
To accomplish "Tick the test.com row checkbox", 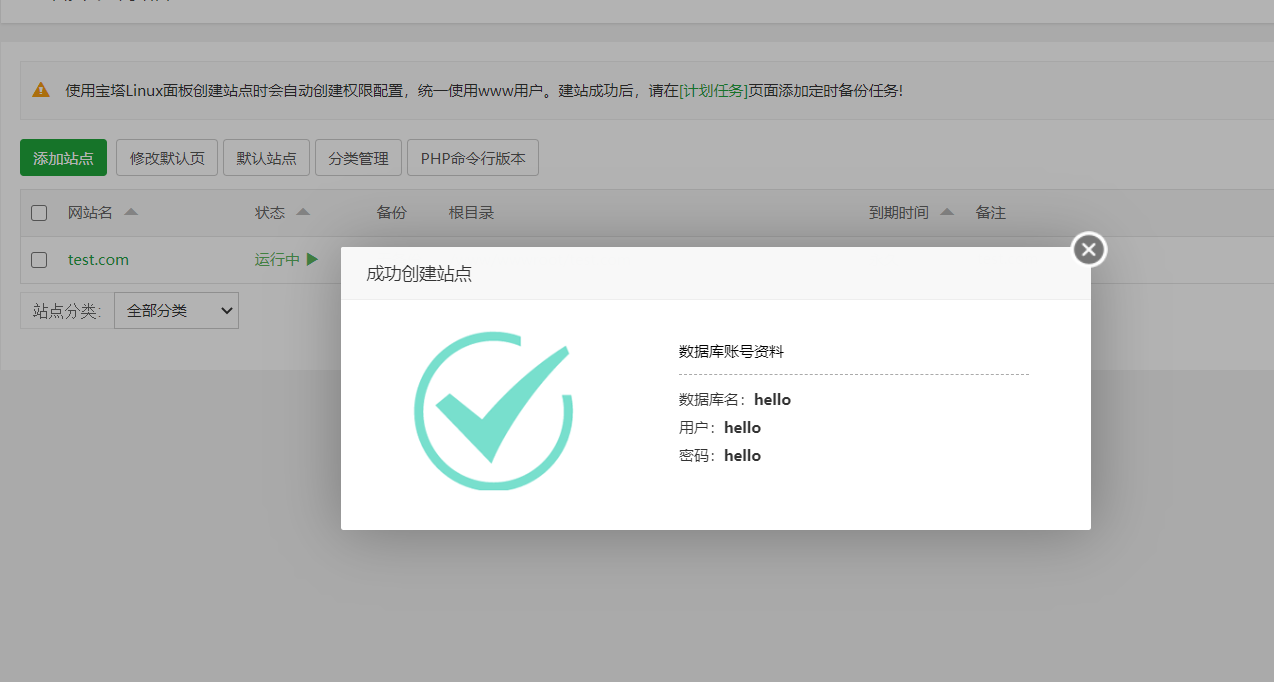I will click(39, 260).
